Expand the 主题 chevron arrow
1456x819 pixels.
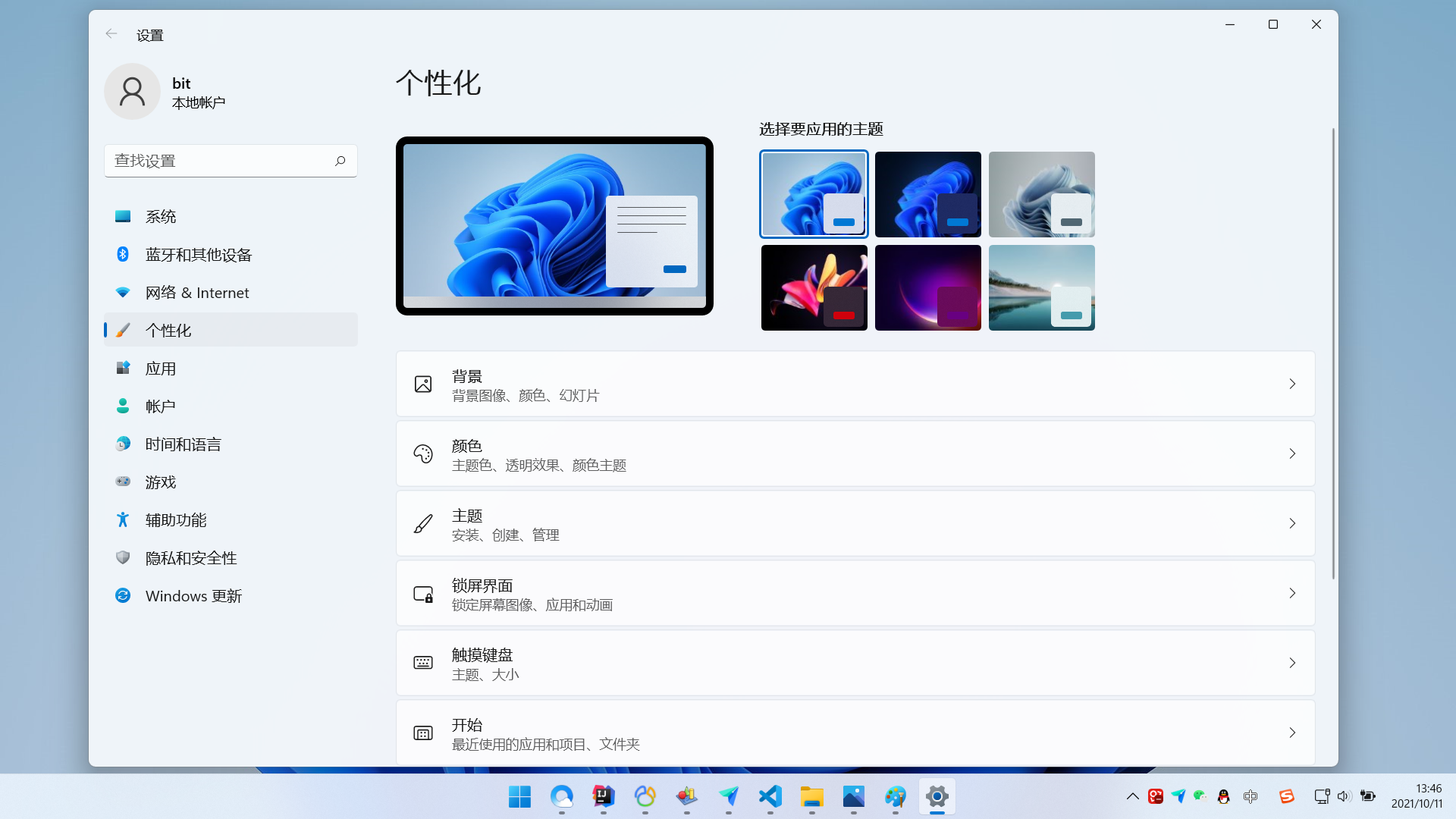click(1292, 523)
